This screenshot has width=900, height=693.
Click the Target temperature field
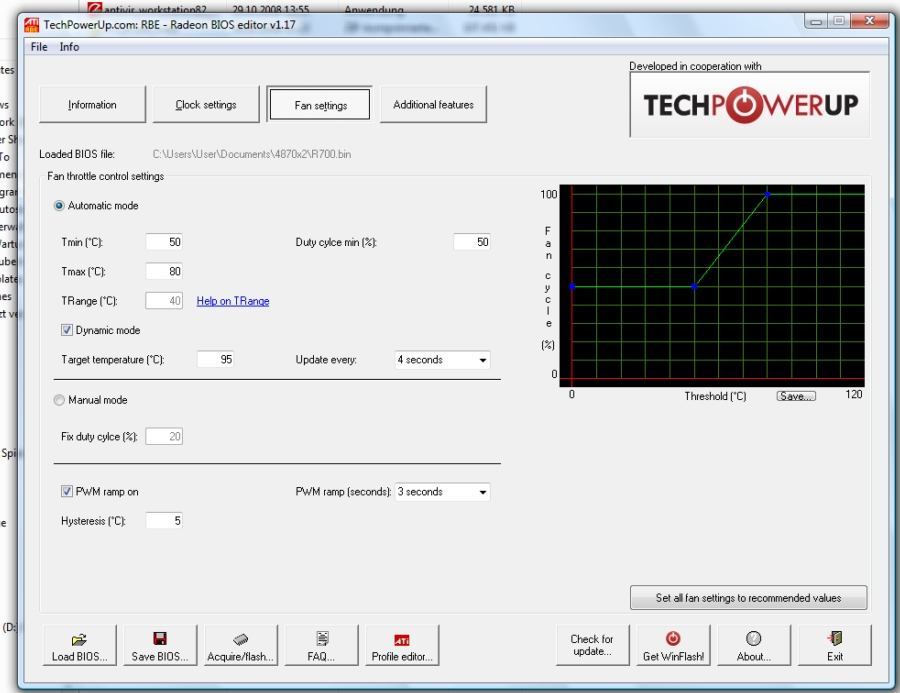click(215, 359)
